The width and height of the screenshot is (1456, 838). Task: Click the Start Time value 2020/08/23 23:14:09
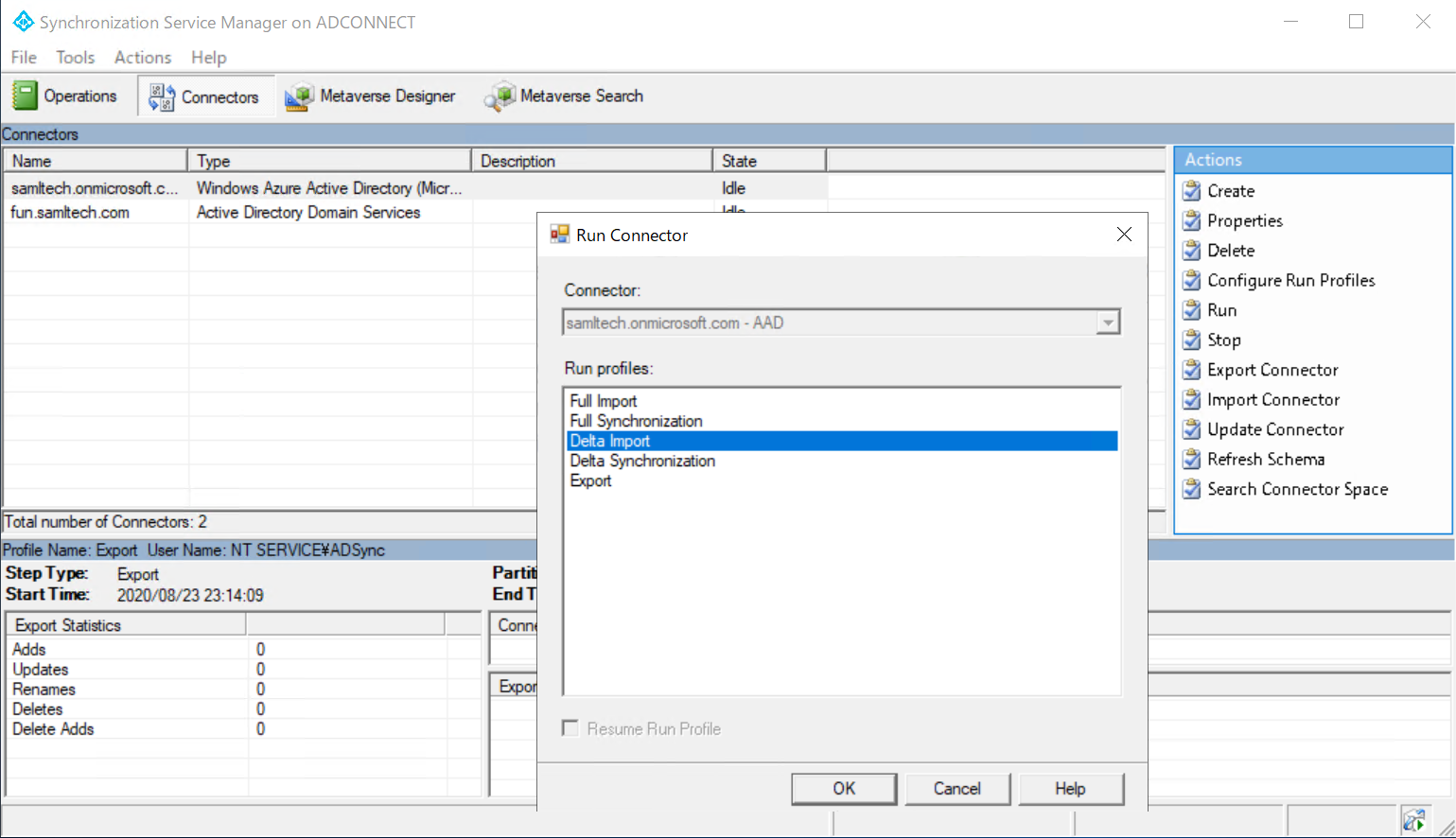click(x=190, y=595)
